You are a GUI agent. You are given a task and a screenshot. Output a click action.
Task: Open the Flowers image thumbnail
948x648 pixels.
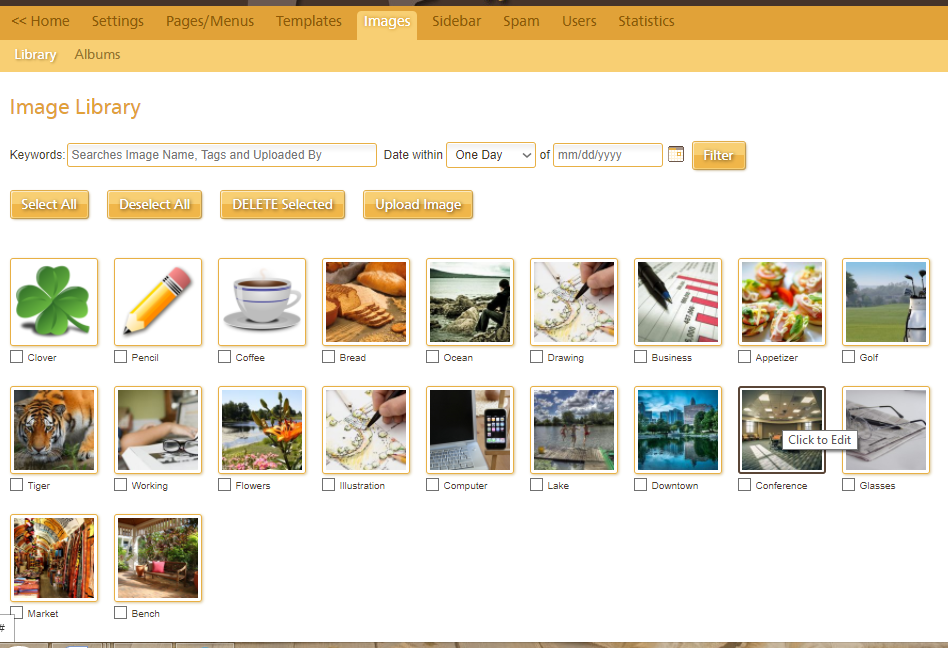(x=262, y=430)
